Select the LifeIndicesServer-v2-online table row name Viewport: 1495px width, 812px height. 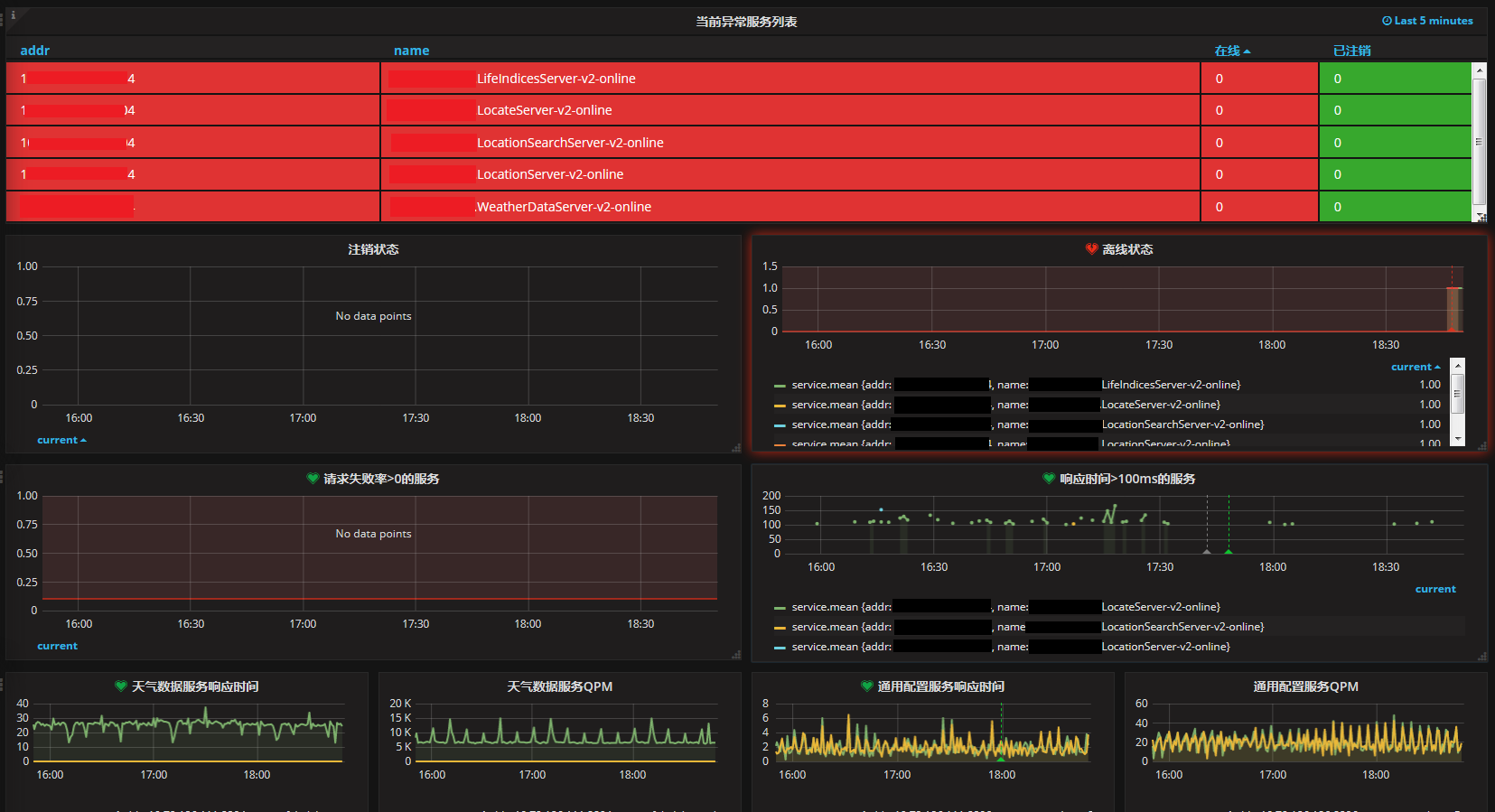pos(556,79)
